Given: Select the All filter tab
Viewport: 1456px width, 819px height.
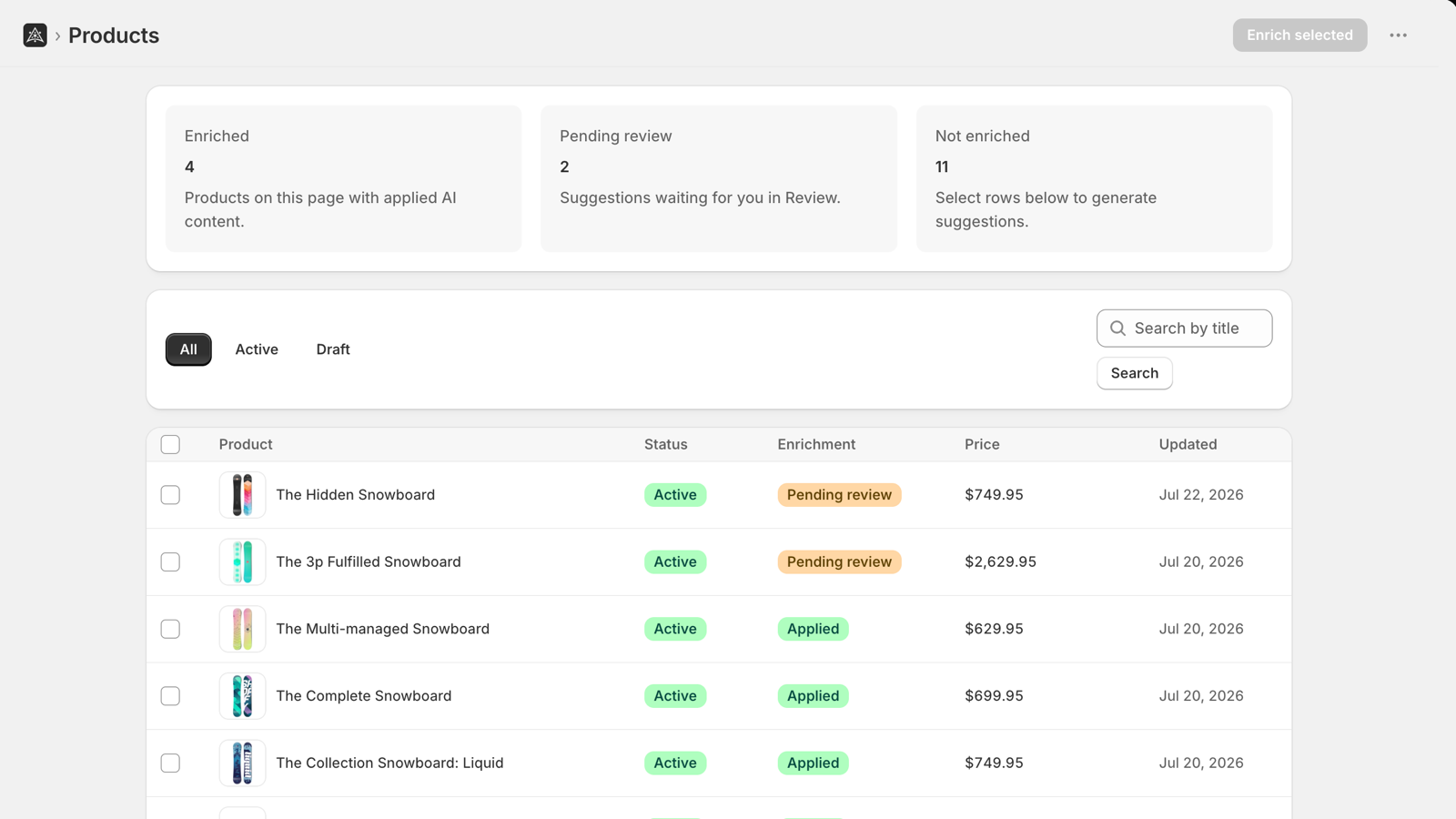Looking at the screenshot, I should point(188,349).
